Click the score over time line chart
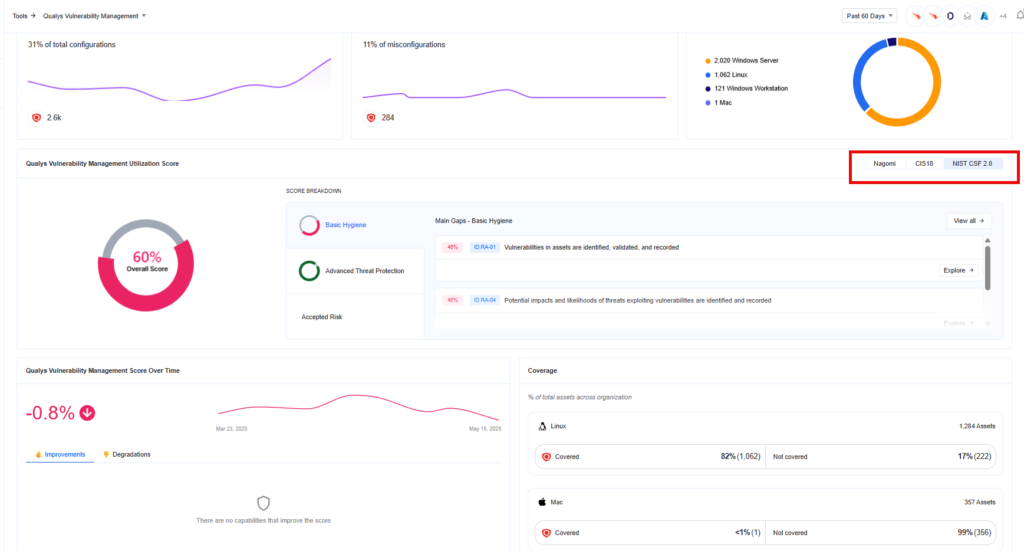This screenshot has width=1024, height=551. 359,406
